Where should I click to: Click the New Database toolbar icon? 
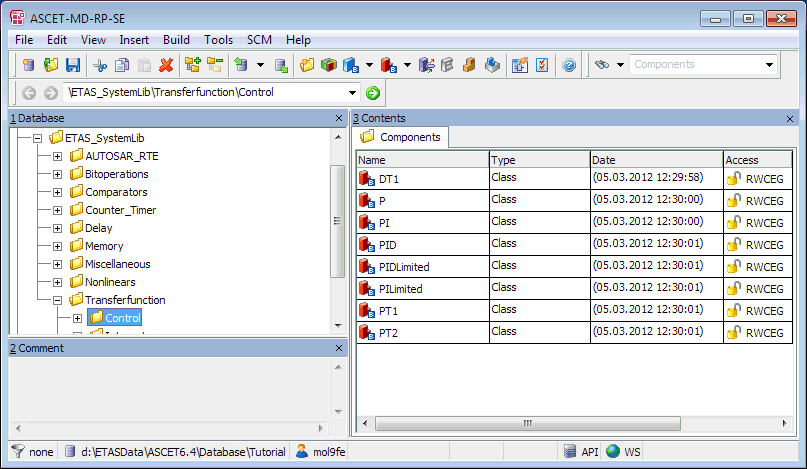[29, 65]
